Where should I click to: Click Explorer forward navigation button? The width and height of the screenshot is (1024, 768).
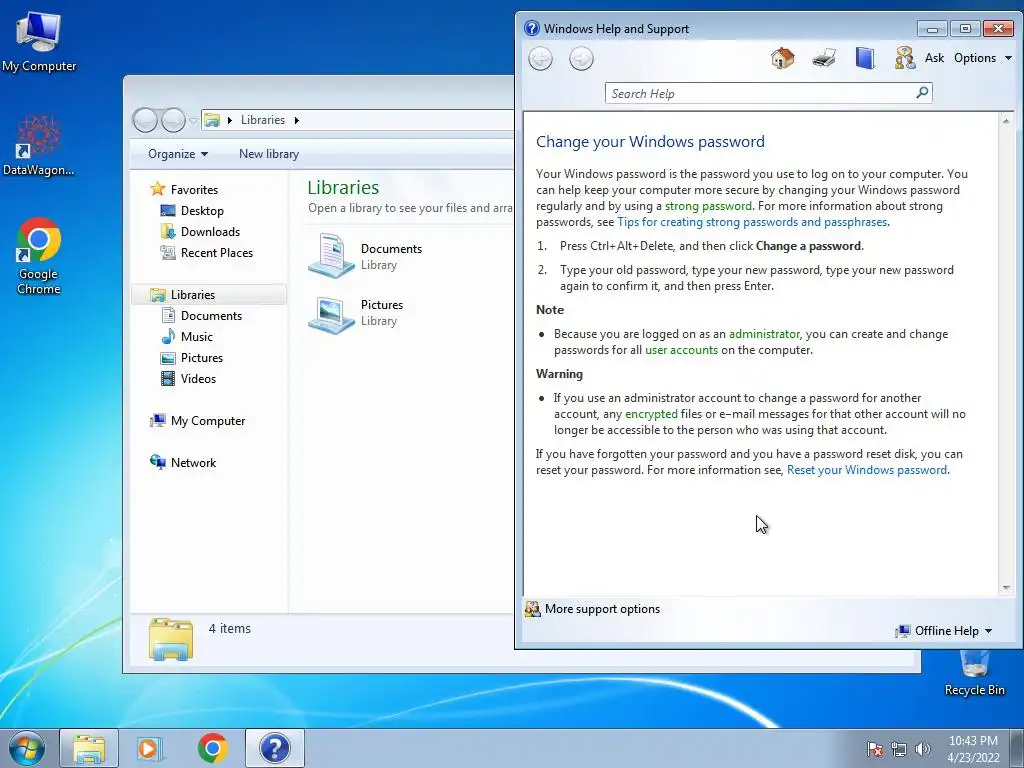click(x=173, y=120)
